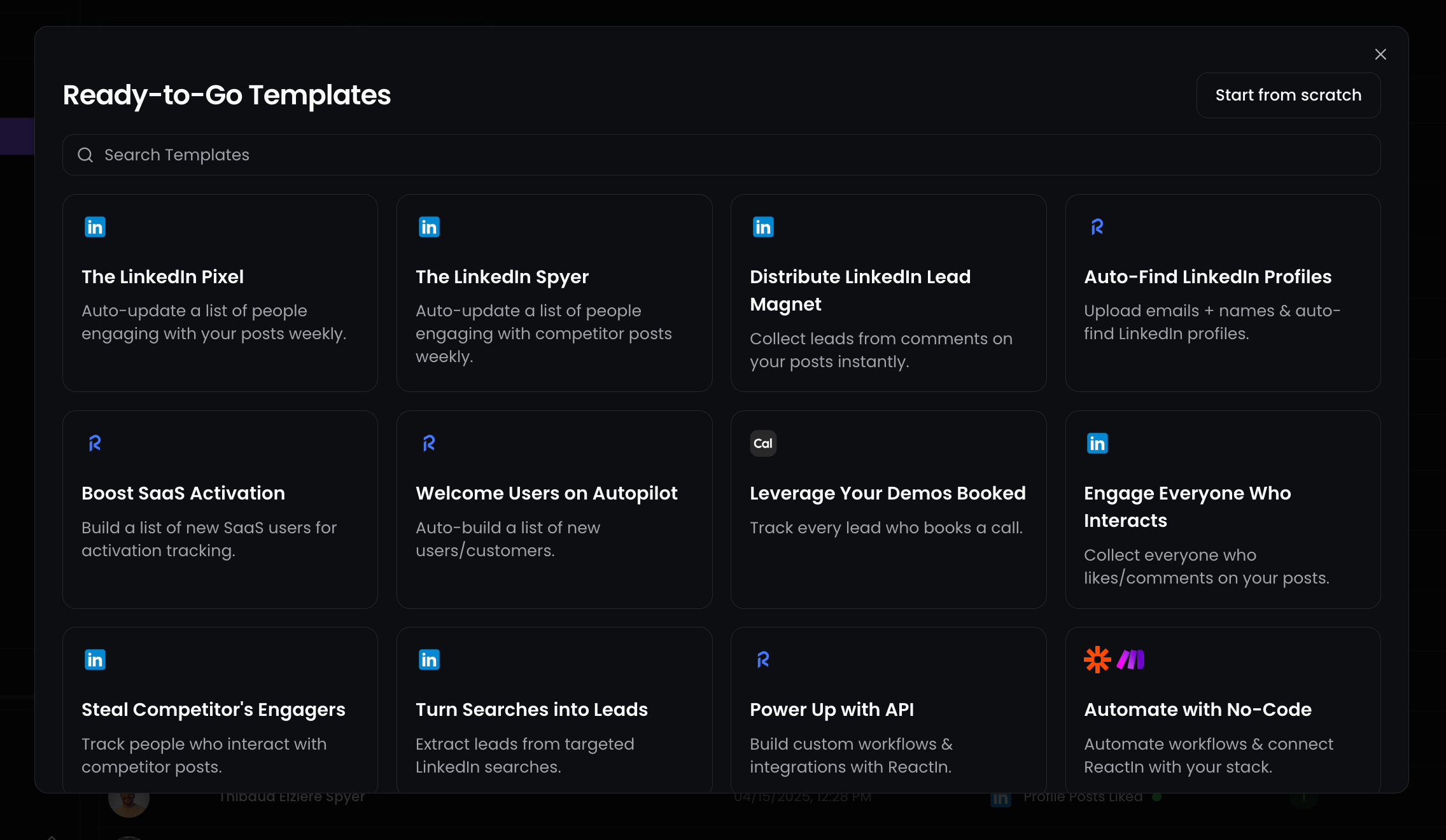
Task: Close the Ready-to-Go Templates dialog
Action: 1380,55
